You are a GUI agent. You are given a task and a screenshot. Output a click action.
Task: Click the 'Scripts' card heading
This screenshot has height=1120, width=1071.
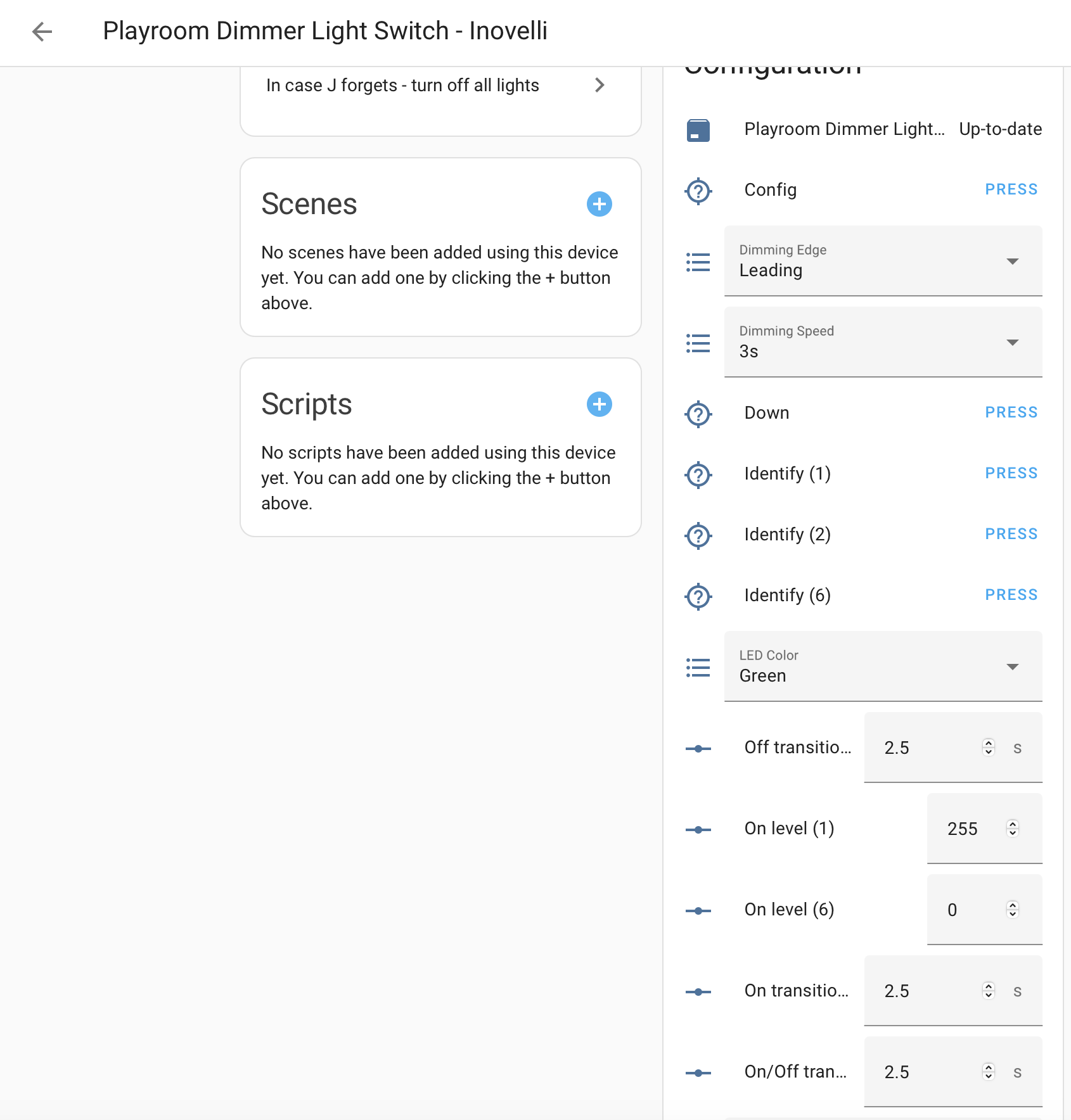pyautogui.click(x=307, y=405)
